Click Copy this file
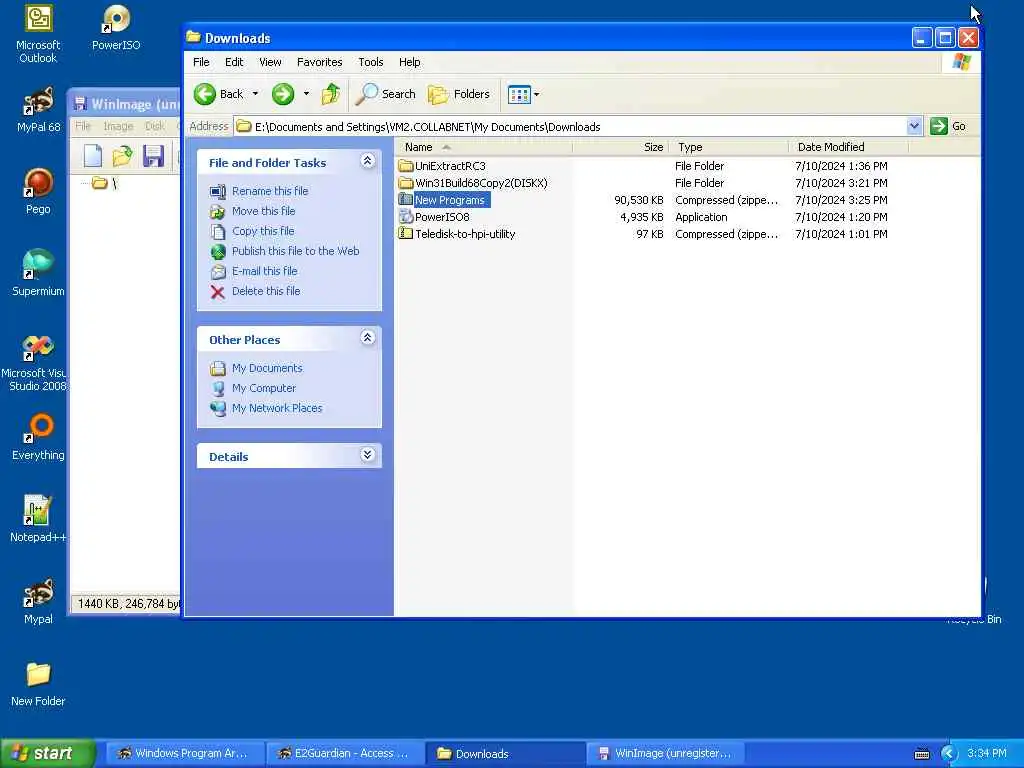The image size is (1024, 768). (x=263, y=231)
